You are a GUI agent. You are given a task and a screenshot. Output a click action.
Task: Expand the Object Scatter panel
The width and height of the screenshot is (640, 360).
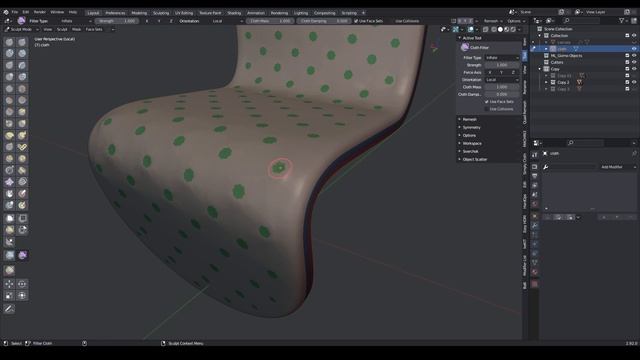coord(475,160)
